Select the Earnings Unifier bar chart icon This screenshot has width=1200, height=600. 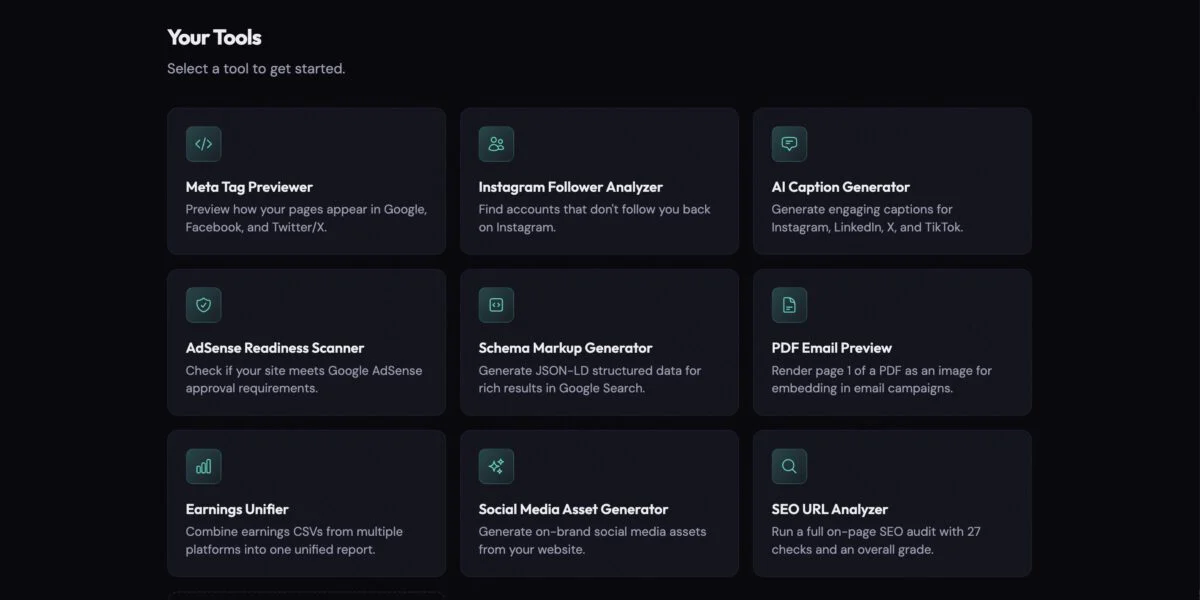pos(203,466)
